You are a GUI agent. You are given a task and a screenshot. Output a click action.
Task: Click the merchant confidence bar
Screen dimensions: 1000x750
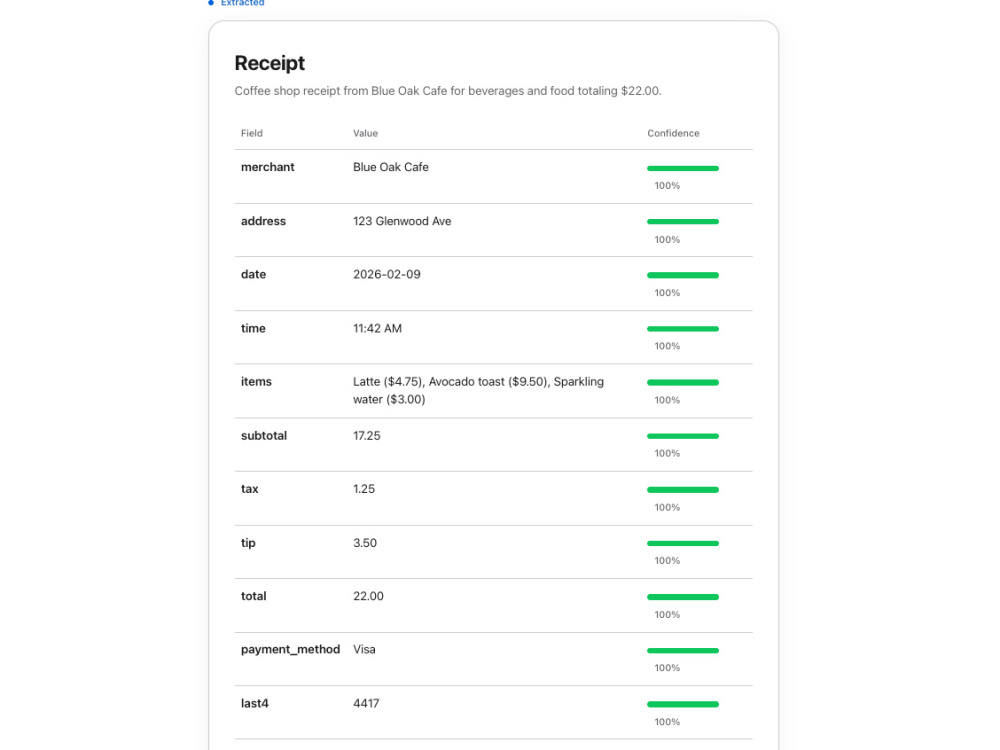[x=683, y=168]
